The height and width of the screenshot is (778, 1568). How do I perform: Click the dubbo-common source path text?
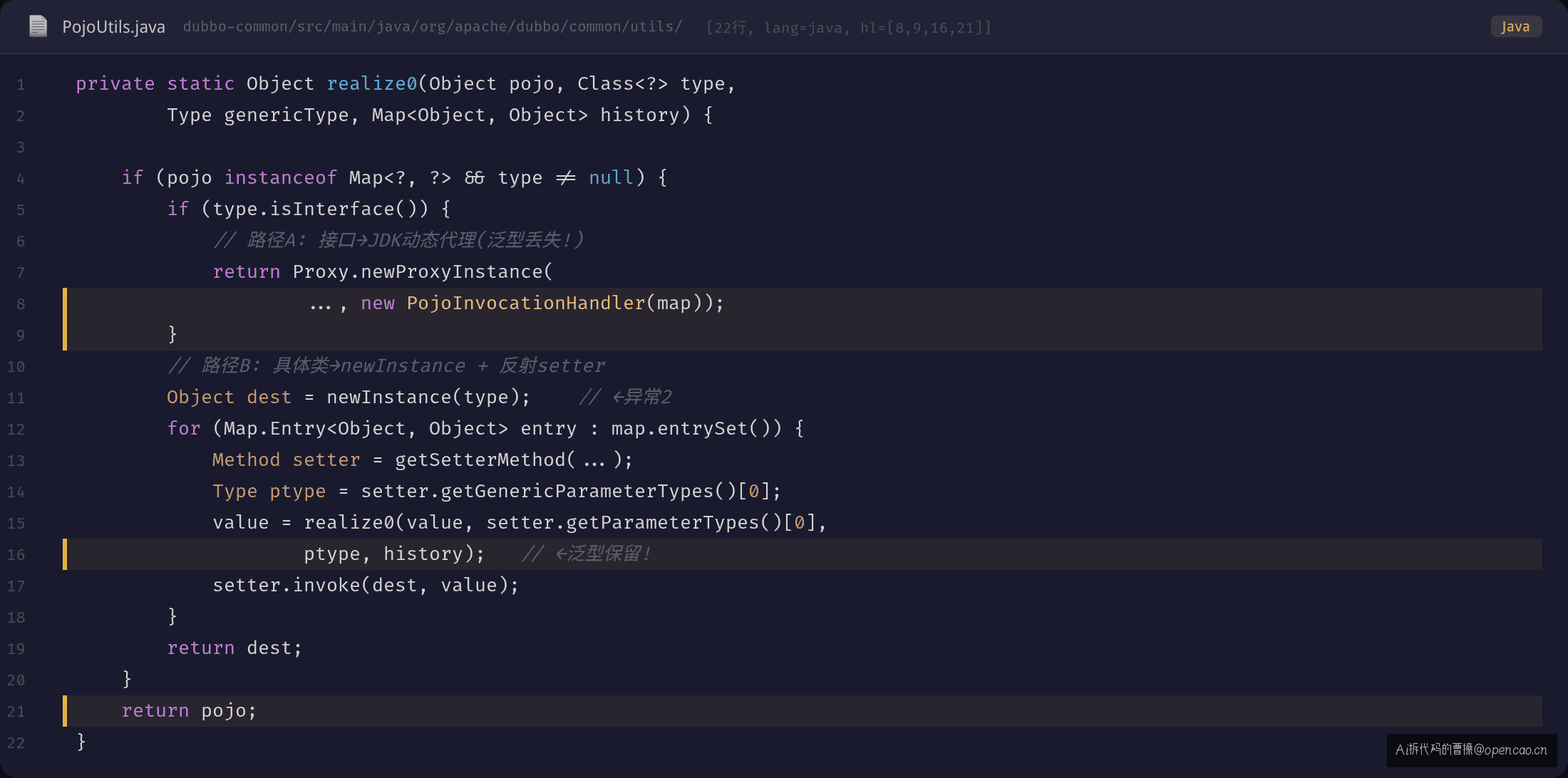[433, 26]
